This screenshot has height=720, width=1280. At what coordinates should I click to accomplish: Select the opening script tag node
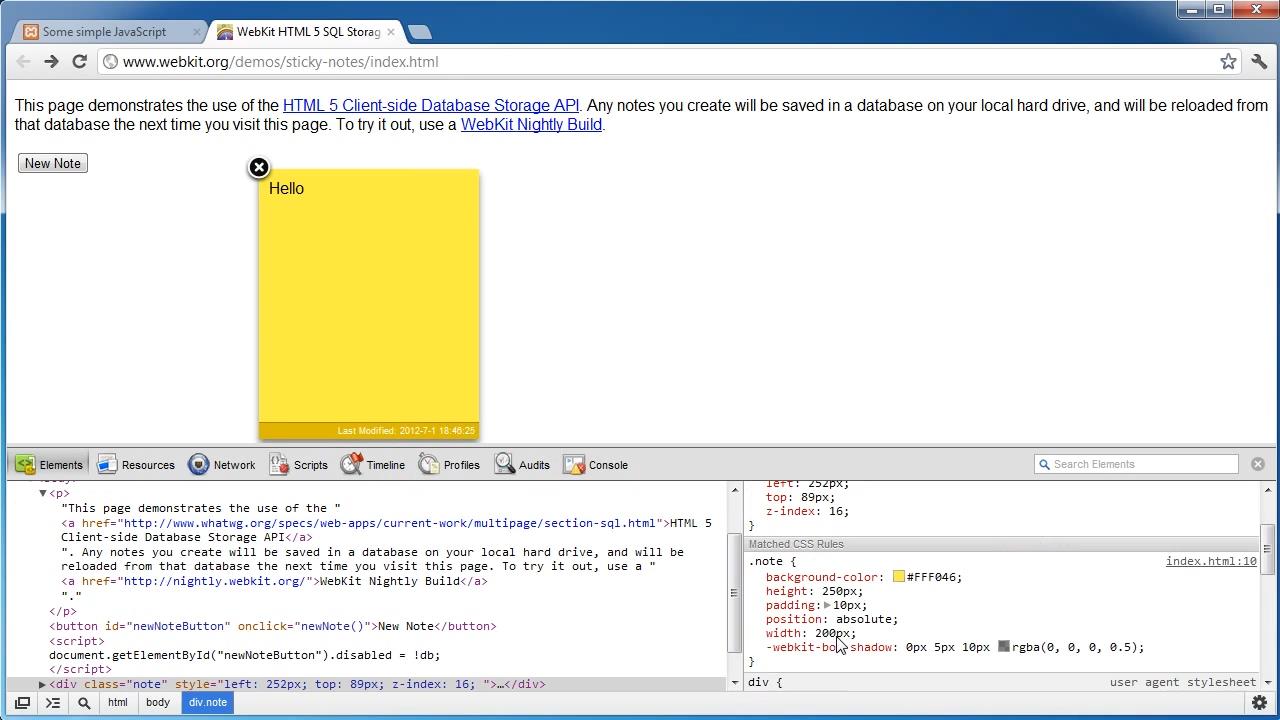click(x=77, y=641)
